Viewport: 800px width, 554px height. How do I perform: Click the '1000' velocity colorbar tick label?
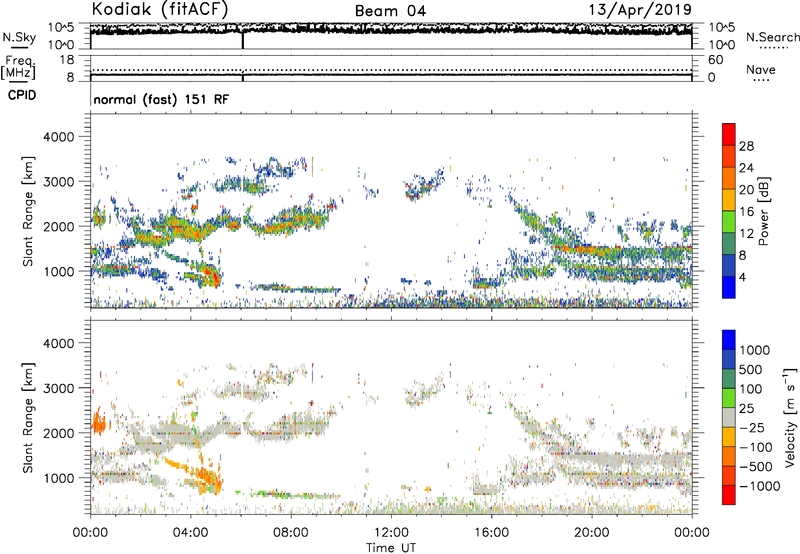click(755, 350)
